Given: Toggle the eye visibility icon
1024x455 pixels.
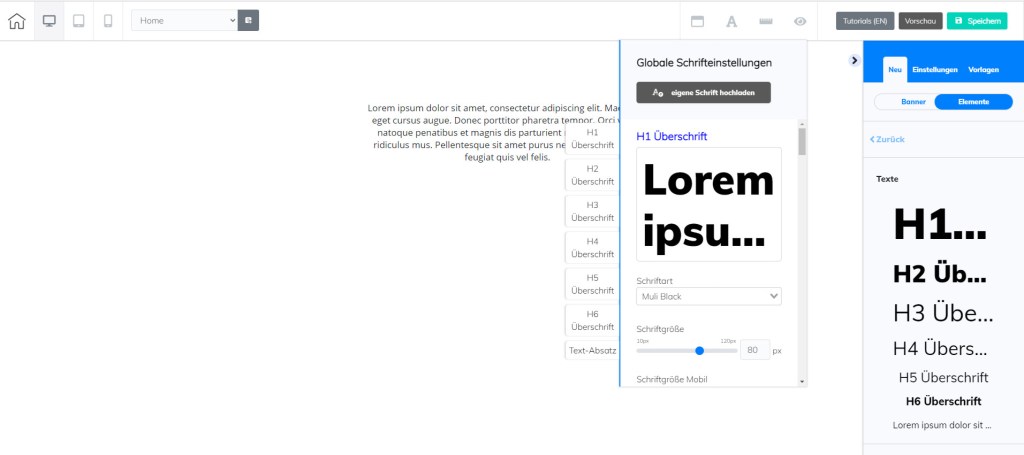Looking at the screenshot, I should pos(800,21).
